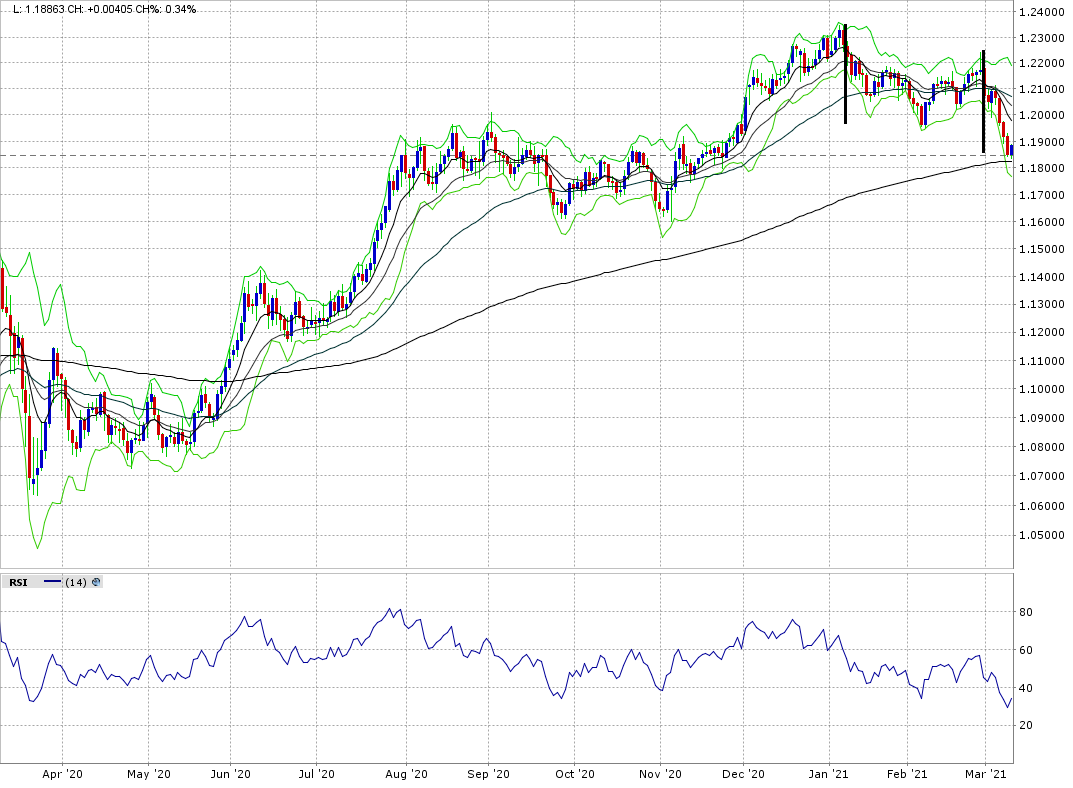Click the Jan '21 date label
Viewport: 1073px width, 788px height.
pos(829,774)
